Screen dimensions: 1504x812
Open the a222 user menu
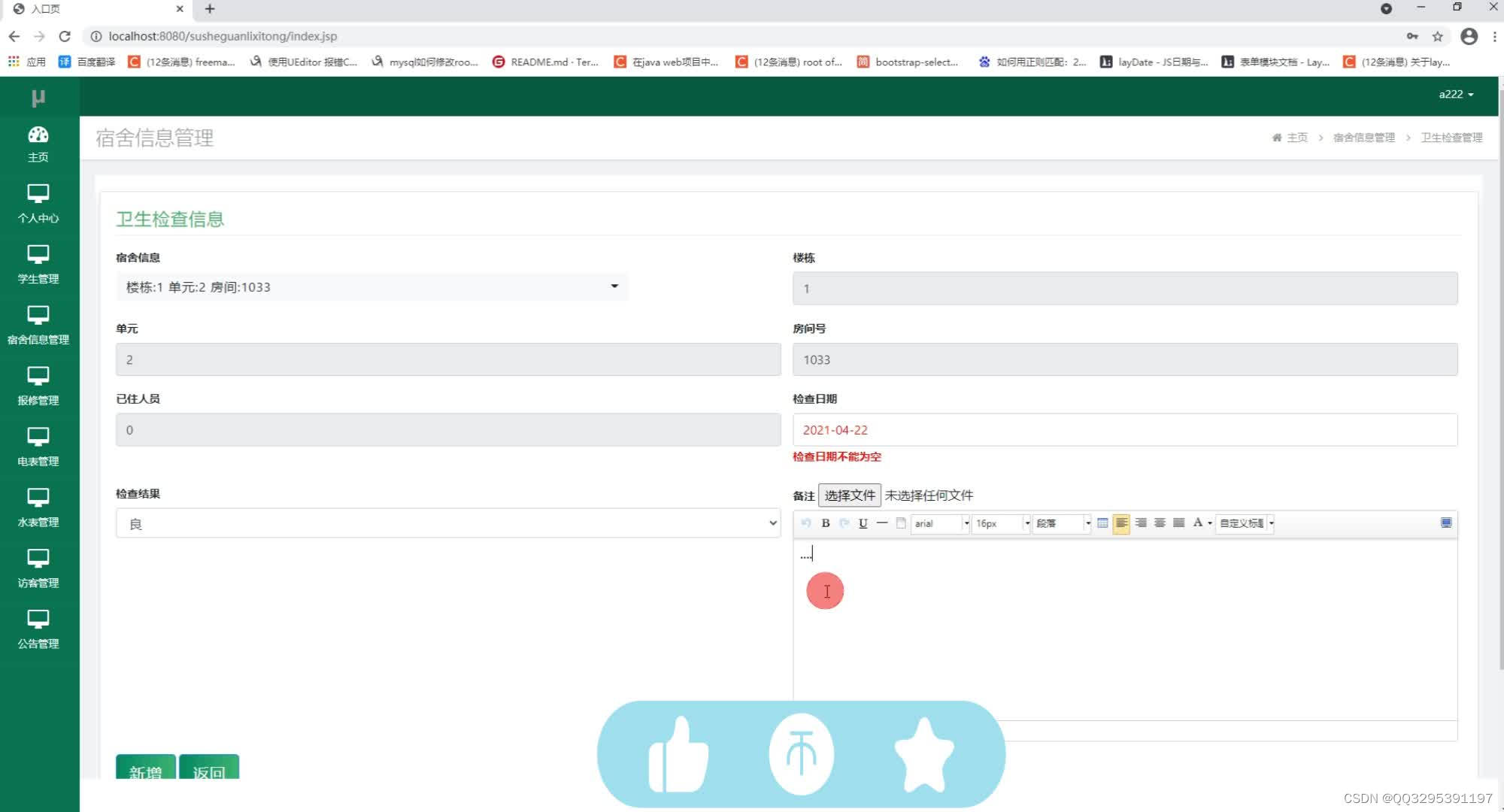coord(1456,94)
